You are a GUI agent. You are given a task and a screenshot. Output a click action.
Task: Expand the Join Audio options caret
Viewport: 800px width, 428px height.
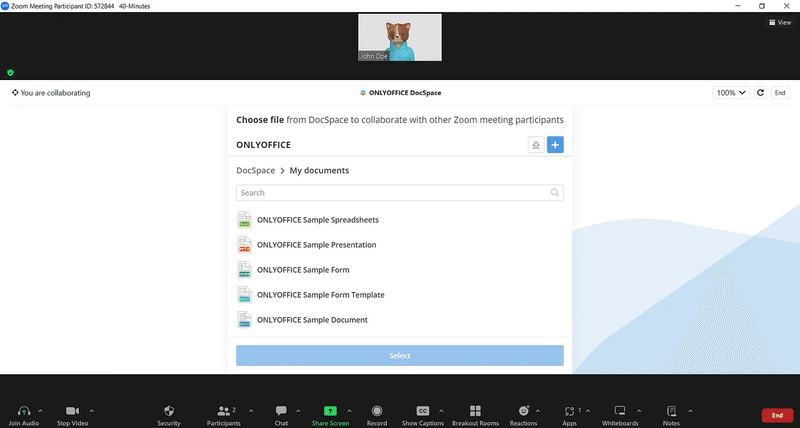(x=40, y=411)
